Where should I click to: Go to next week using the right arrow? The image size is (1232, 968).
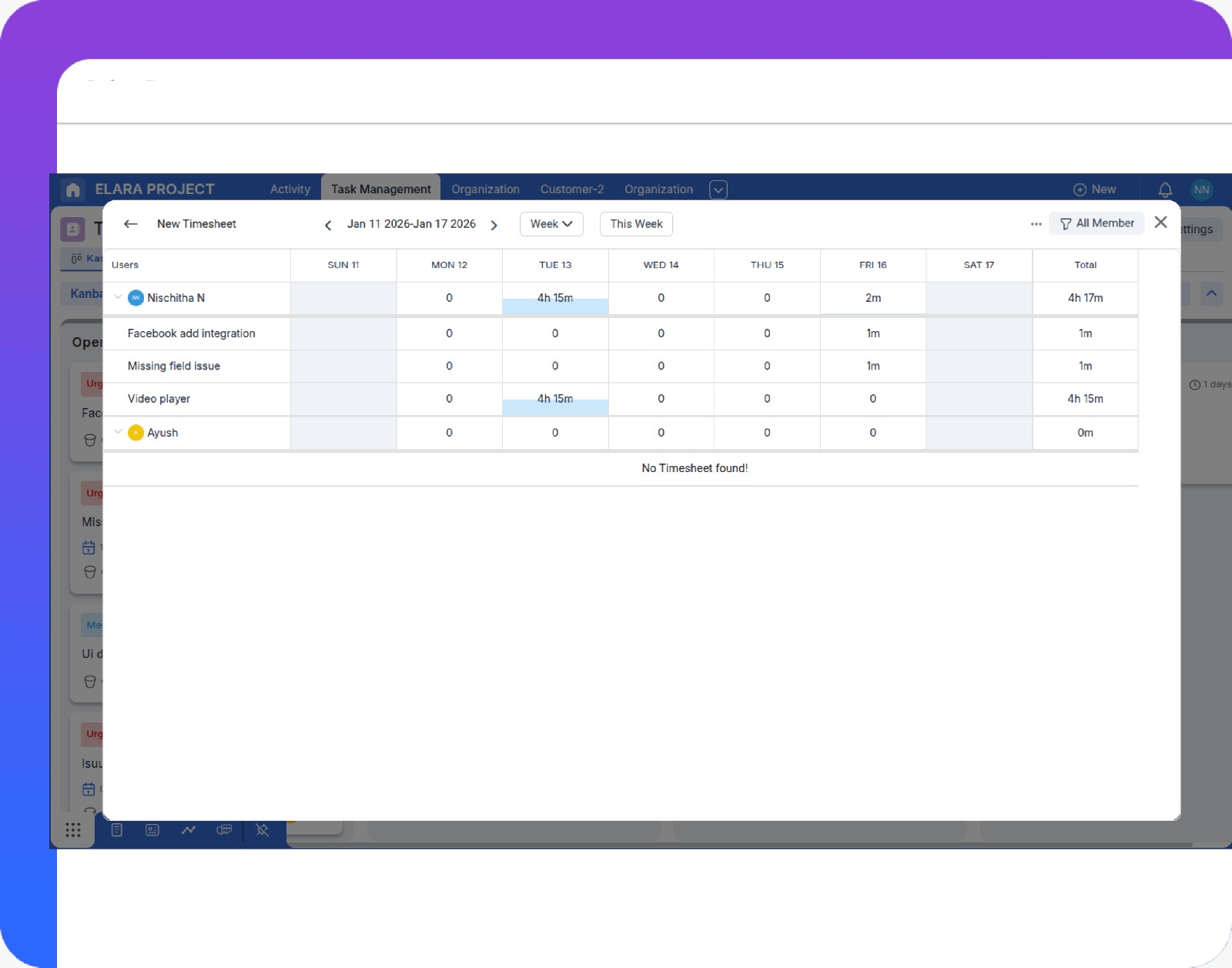(494, 224)
